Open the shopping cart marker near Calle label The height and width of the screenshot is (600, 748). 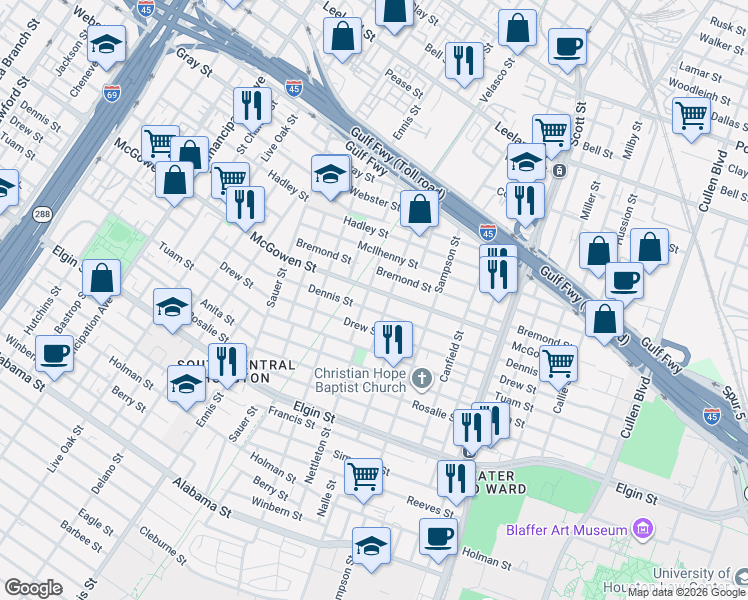tap(559, 365)
